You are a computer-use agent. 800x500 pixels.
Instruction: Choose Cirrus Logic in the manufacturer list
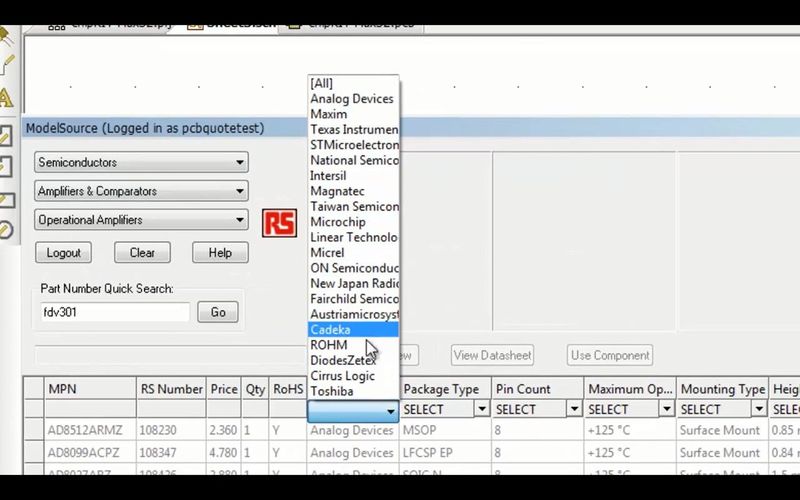[353, 376]
